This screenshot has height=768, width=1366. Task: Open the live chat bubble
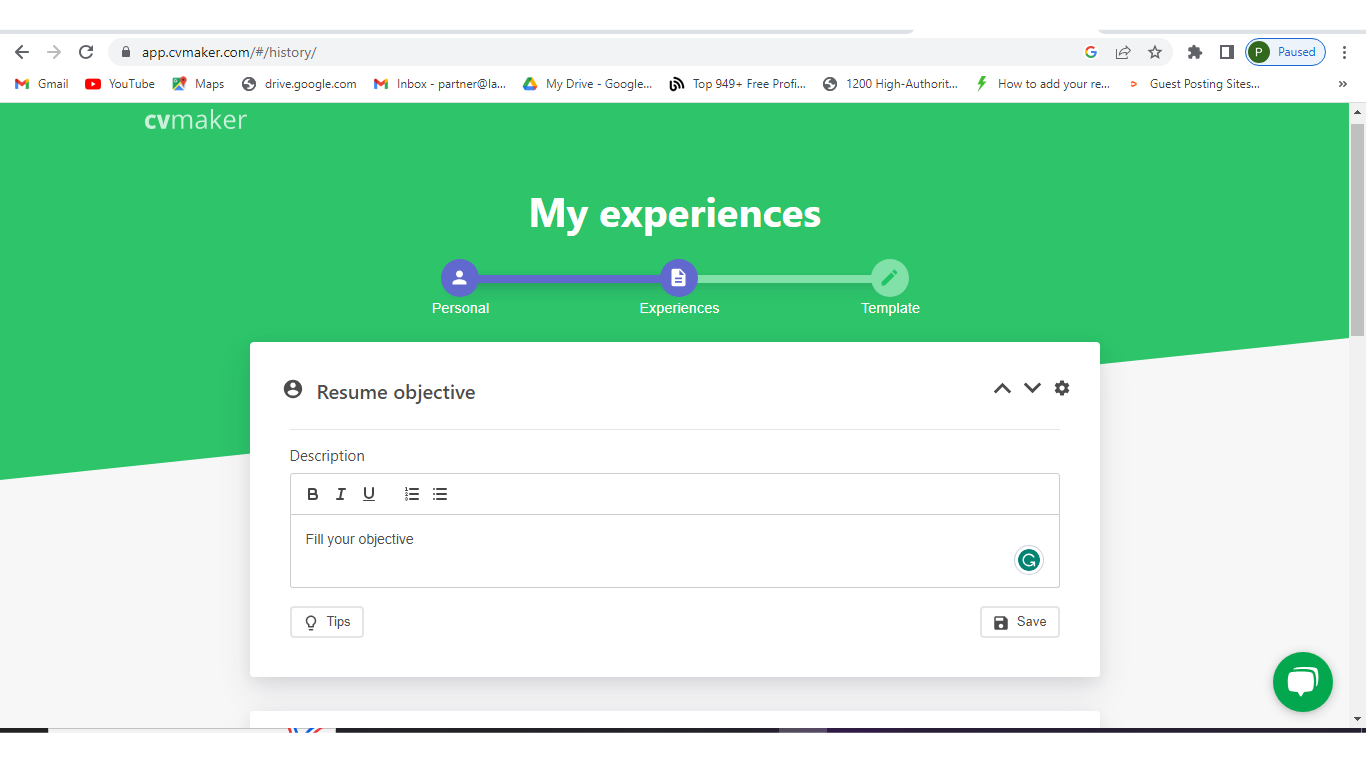1302,682
